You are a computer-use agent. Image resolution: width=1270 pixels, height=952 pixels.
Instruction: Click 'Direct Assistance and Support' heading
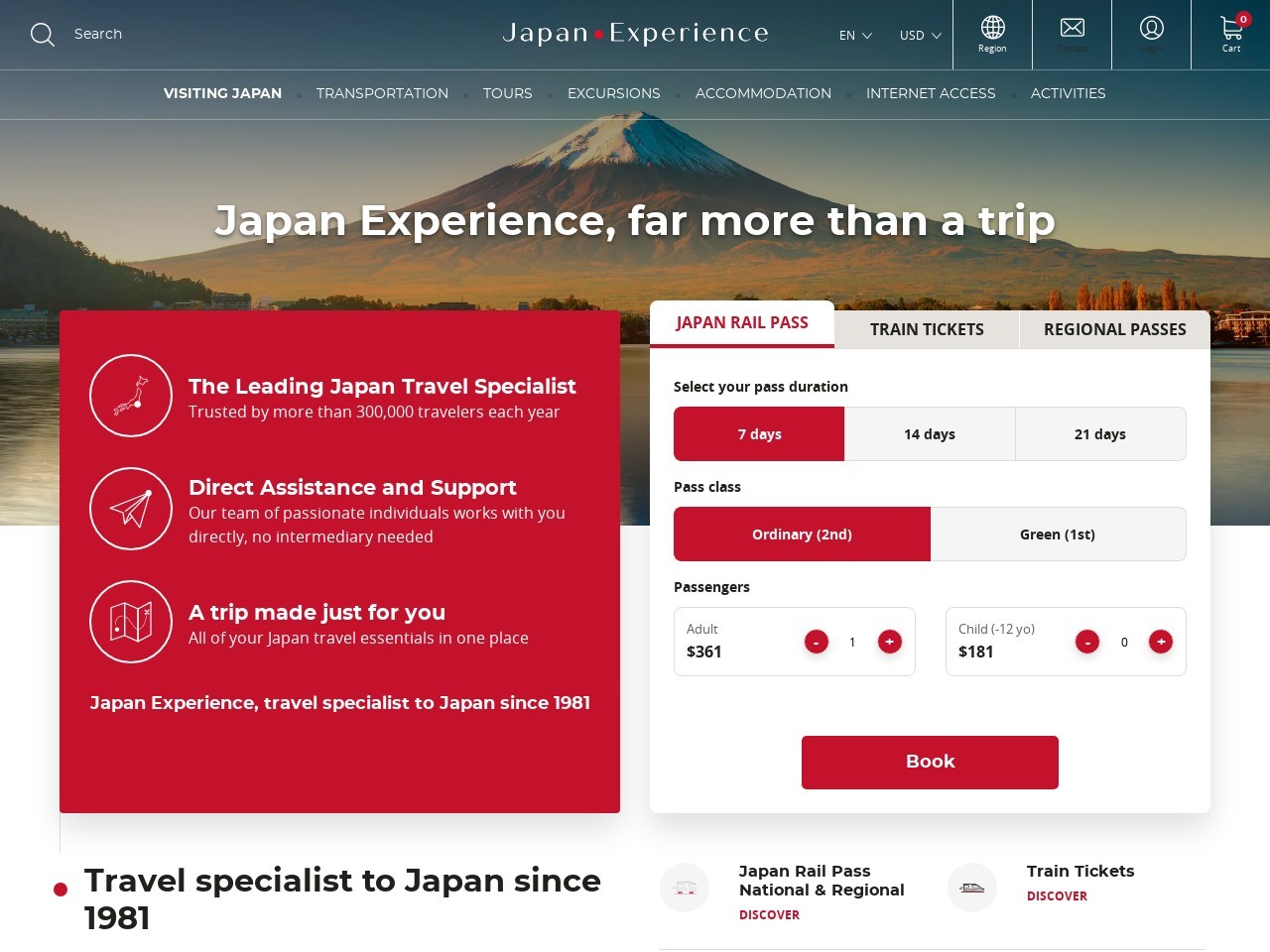pos(352,488)
